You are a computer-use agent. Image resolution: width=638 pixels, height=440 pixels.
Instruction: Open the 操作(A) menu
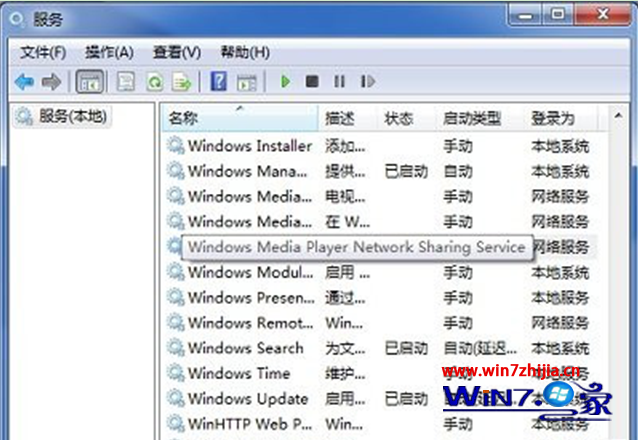[109, 52]
